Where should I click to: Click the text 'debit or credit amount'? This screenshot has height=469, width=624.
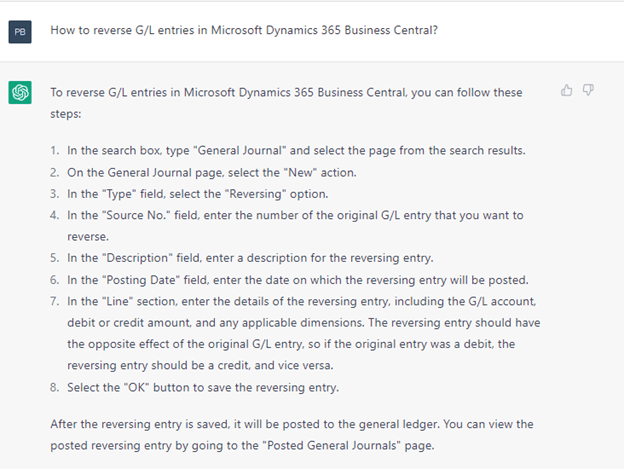[129, 323]
